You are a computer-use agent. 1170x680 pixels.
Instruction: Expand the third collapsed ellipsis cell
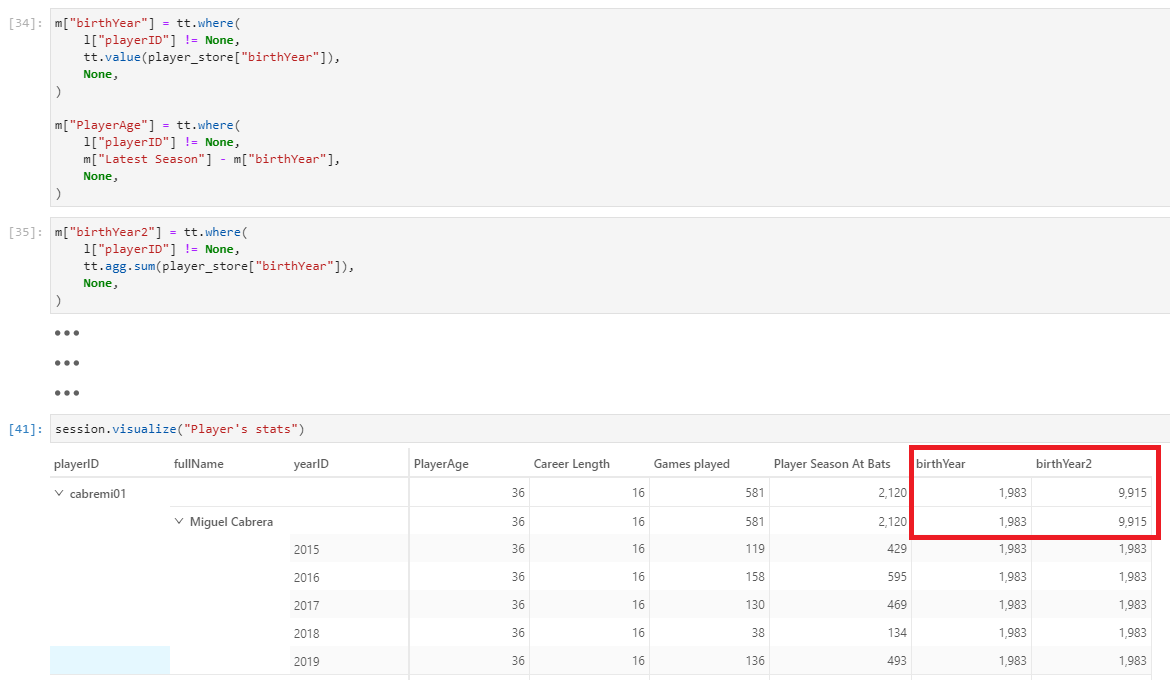(66, 392)
